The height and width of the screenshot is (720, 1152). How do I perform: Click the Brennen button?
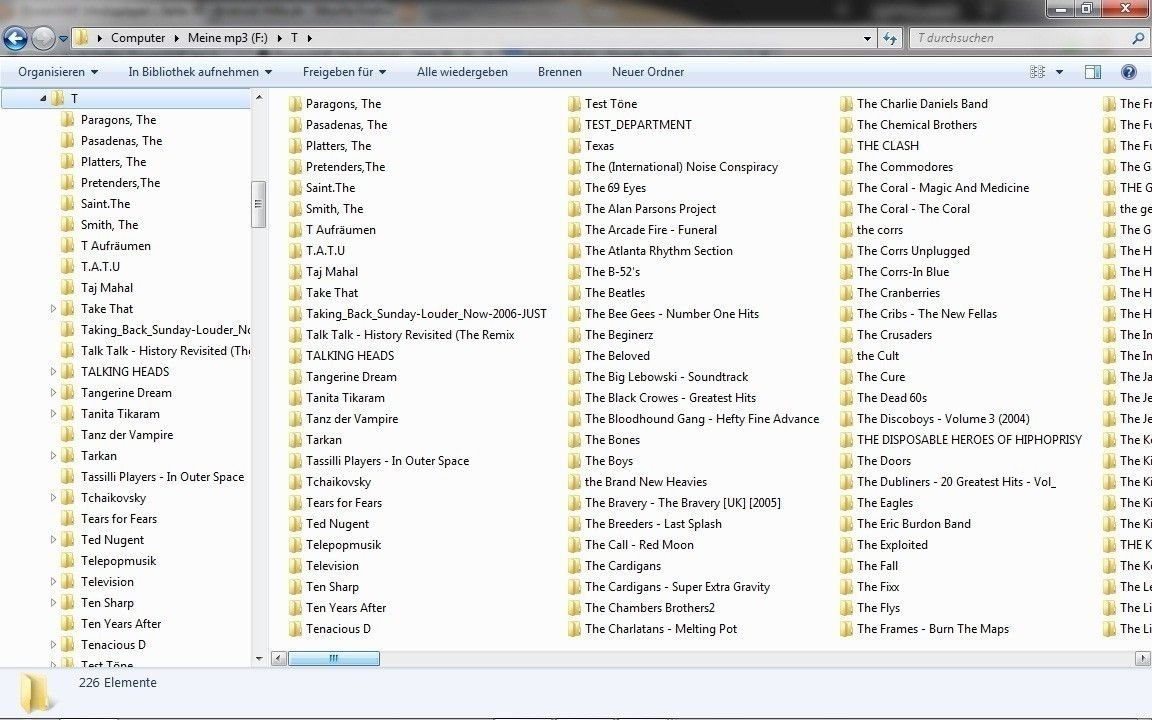point(560,72)
